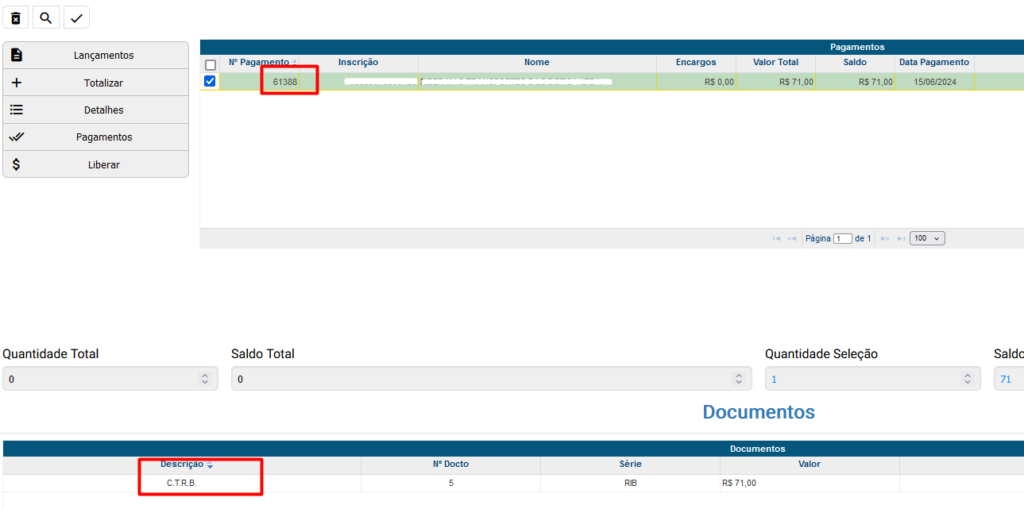
Task: Toggle the select-all checkbox in Pagamentos header
Action: click(x=210, y=64)
